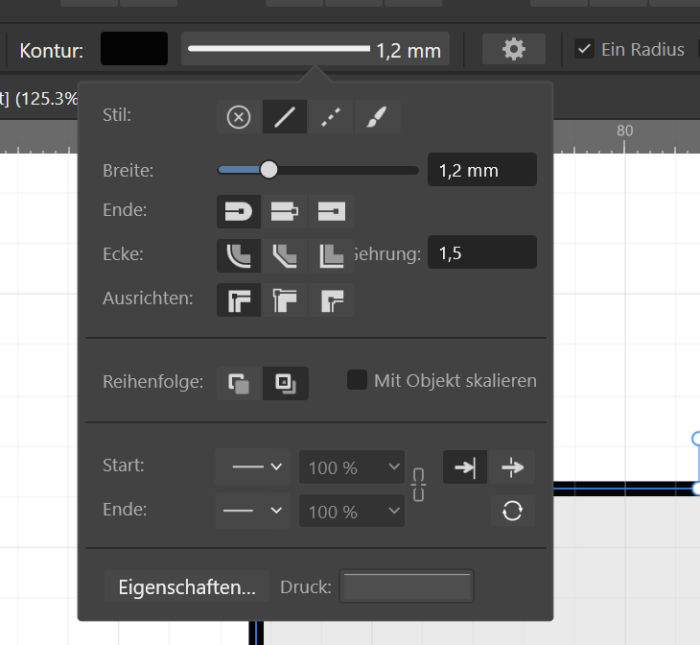
Task: Align stroke outside in Ausrichten
Action: [x=331, y=300]
